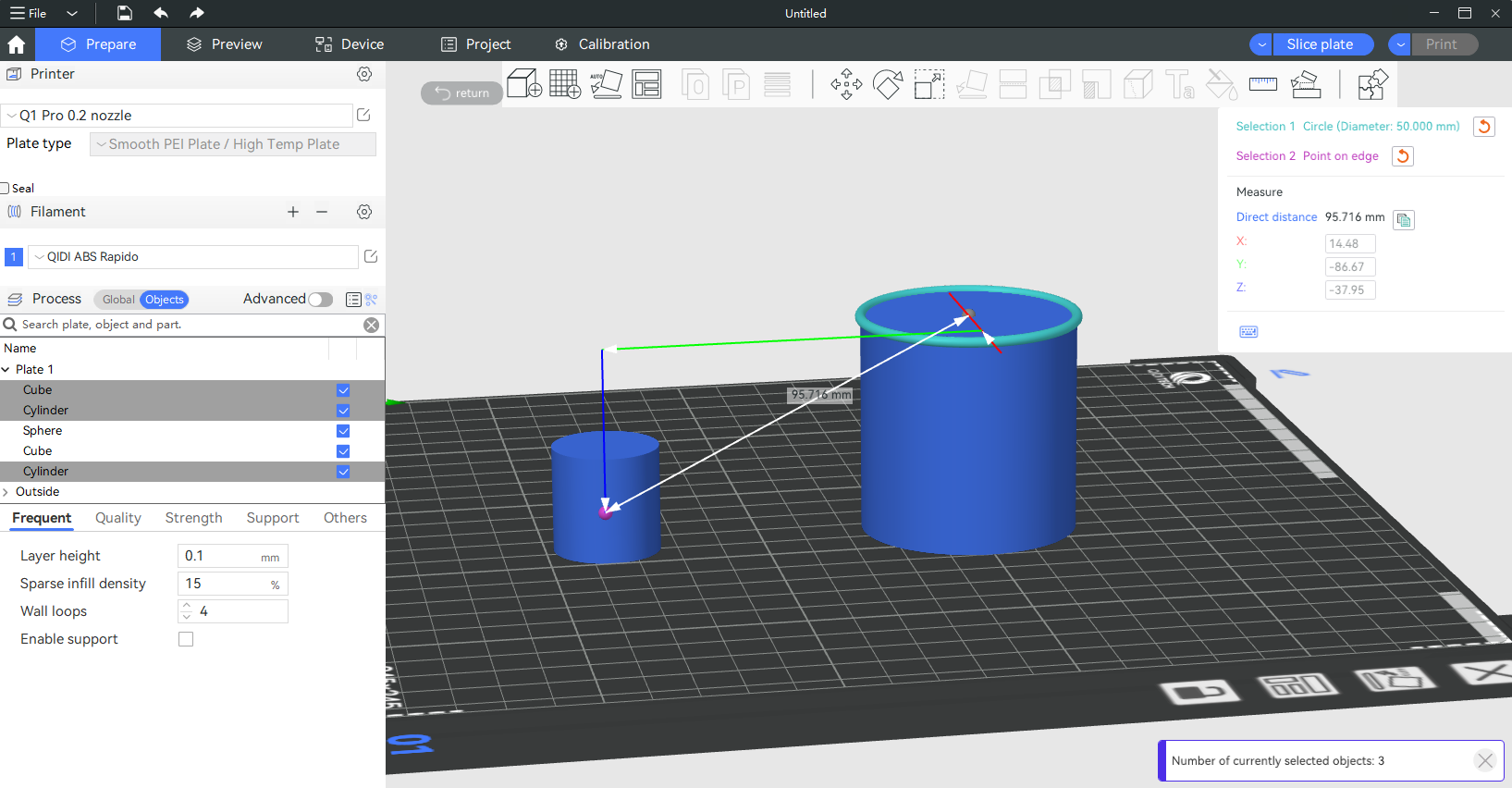
Task: Uncheck the Sphere printable checkbox
Action: (x=343, y=431)
